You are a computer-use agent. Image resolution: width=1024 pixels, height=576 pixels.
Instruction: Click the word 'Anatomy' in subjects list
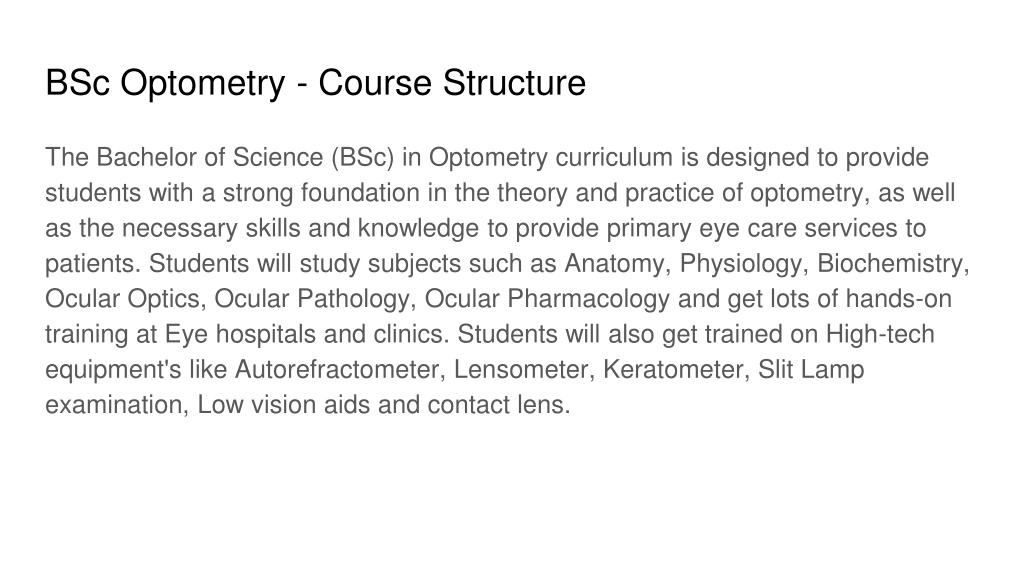615,264
